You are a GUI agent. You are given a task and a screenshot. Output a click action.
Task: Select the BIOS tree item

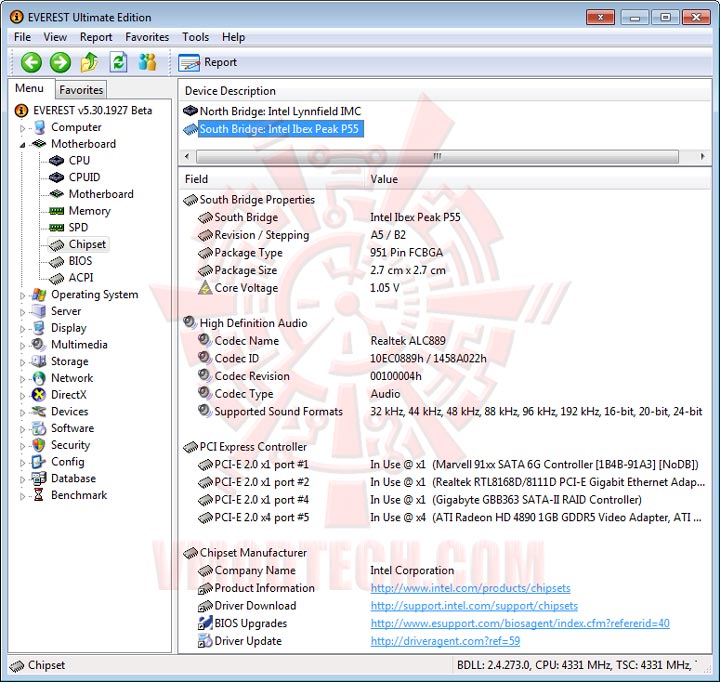(x=80, y=260)
